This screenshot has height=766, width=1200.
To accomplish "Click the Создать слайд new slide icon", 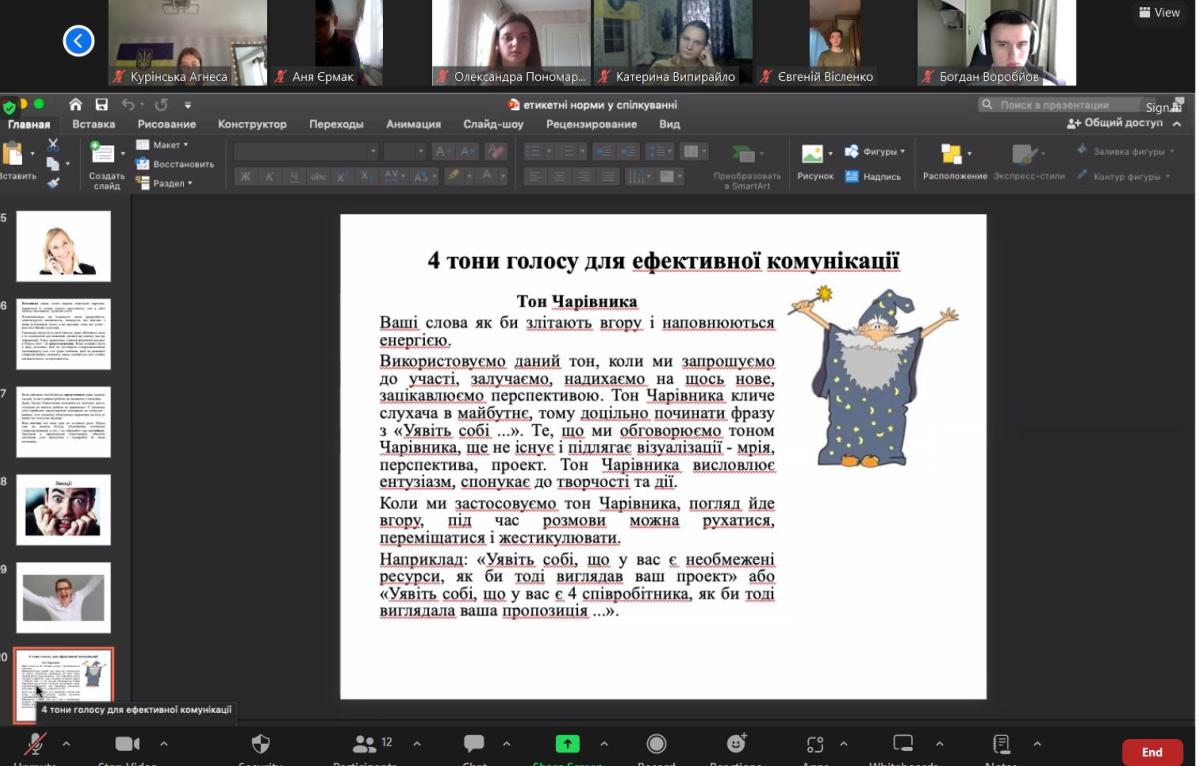I will pos(105,155).
